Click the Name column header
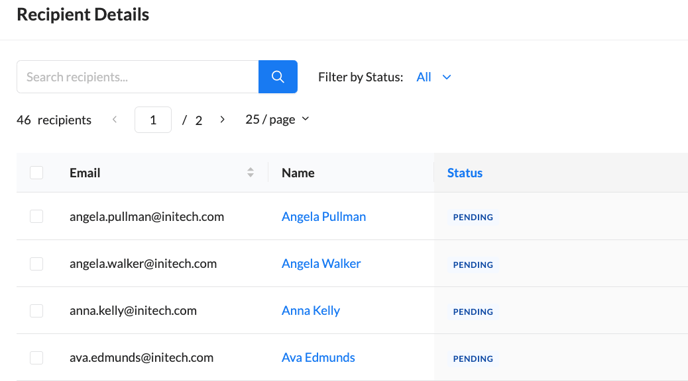688x381 pixels. click(x=298, y=173)
